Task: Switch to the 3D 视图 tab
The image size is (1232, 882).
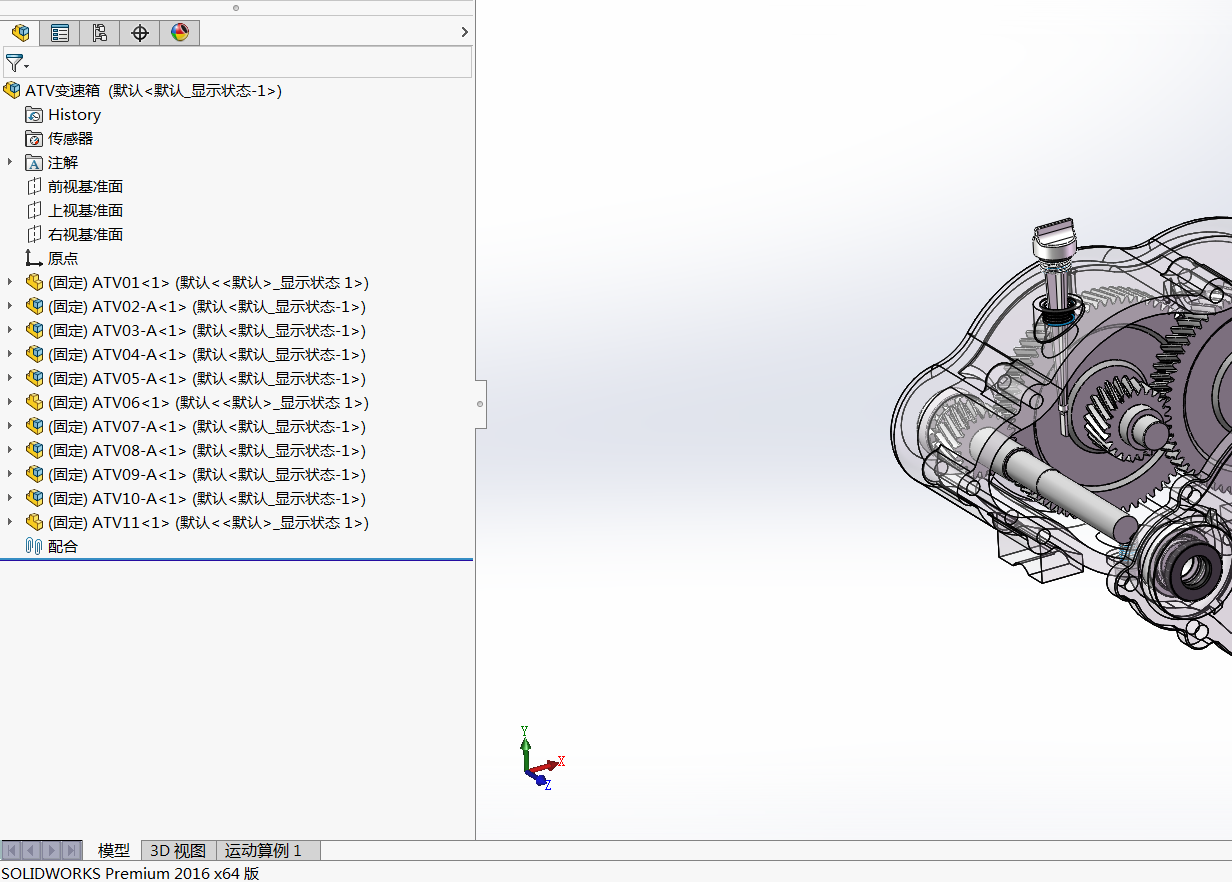Action: 178,851
